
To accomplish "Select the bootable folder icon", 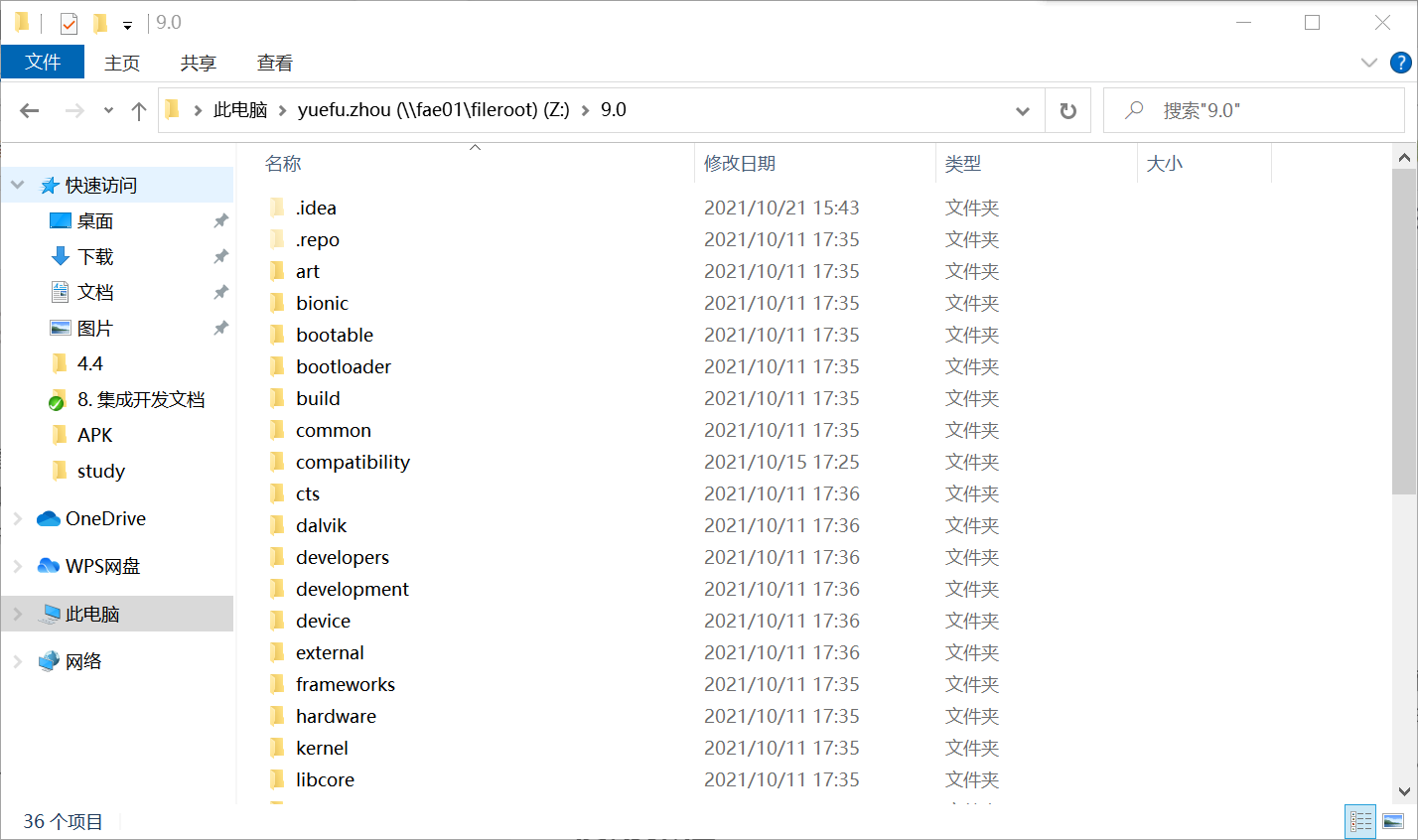I will [x=277, y=335].
